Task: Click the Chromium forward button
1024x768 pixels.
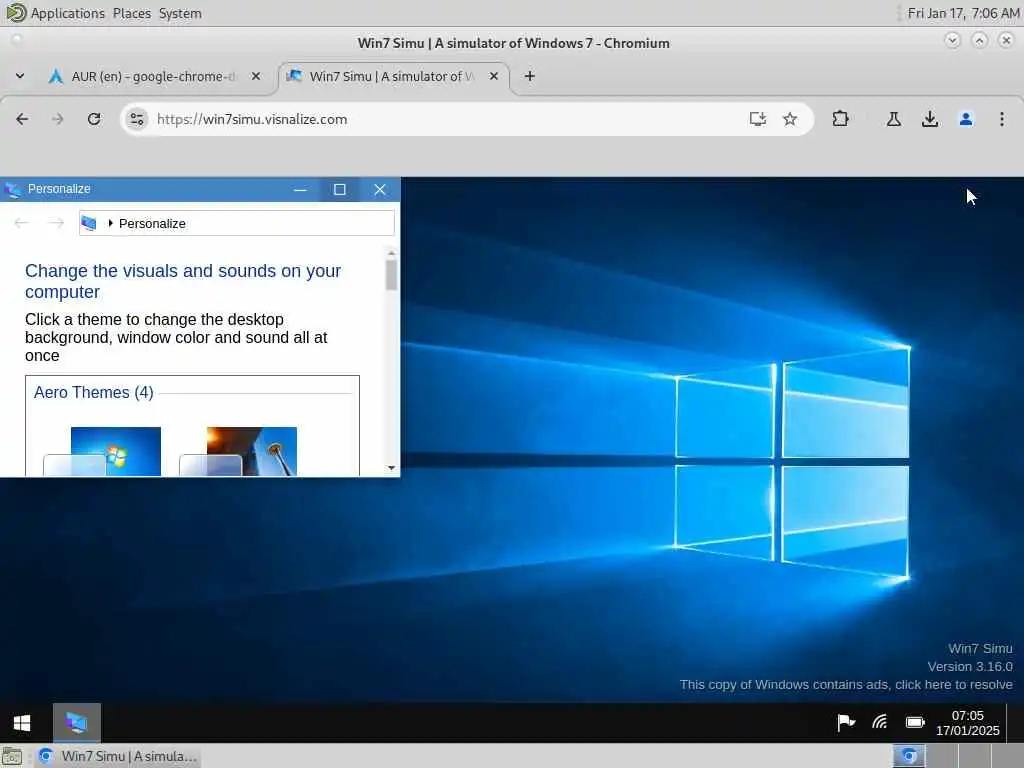Action: pyautogui.click(x=58, y=119)
